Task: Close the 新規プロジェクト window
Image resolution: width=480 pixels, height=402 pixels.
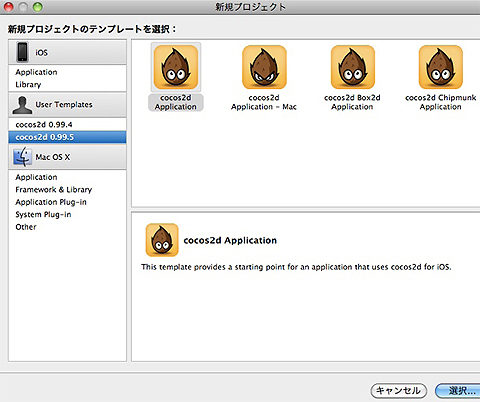Action: point(9,7)
